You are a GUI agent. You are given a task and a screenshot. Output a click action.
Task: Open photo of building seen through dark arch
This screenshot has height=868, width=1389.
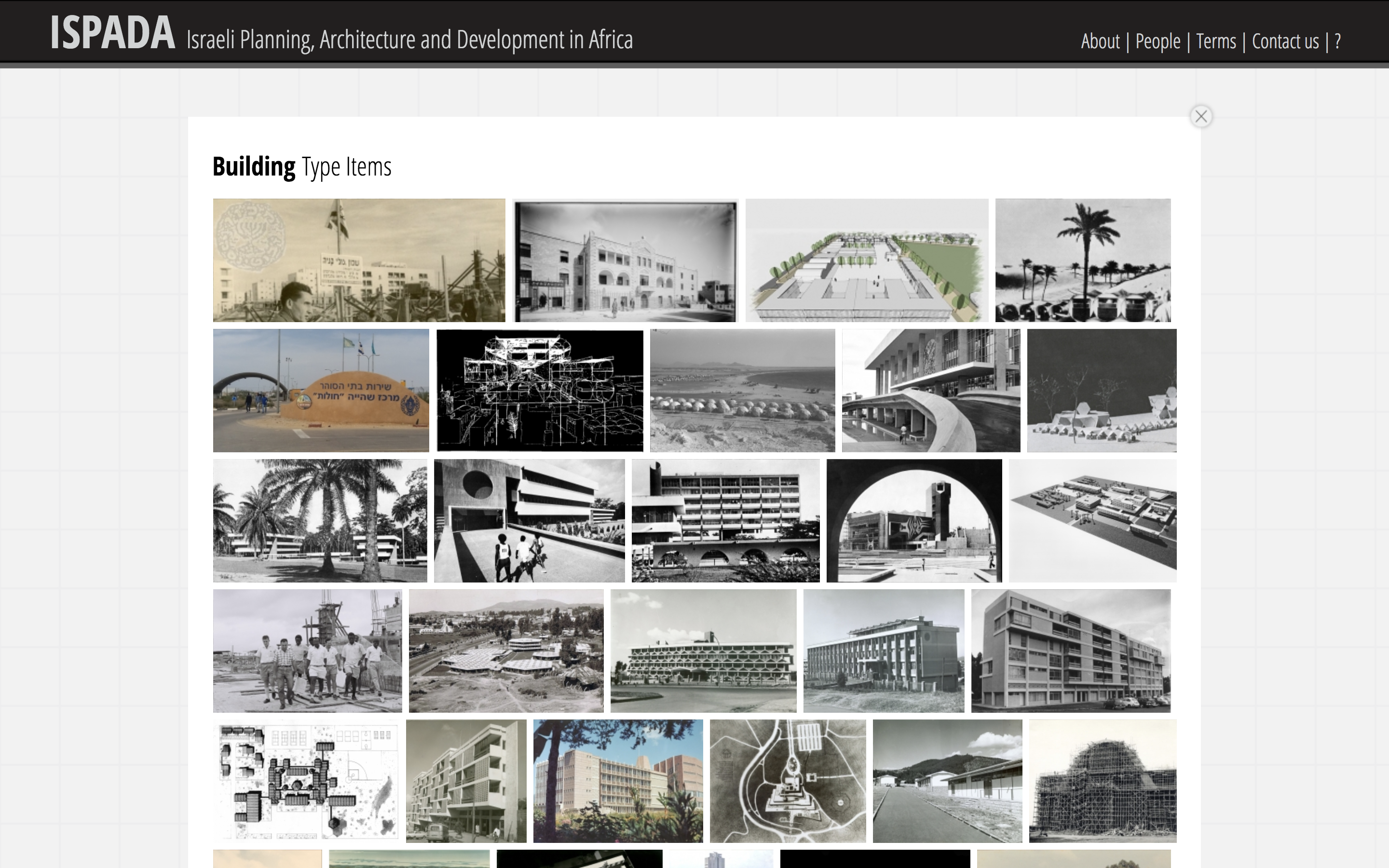(x=914, y=521)
